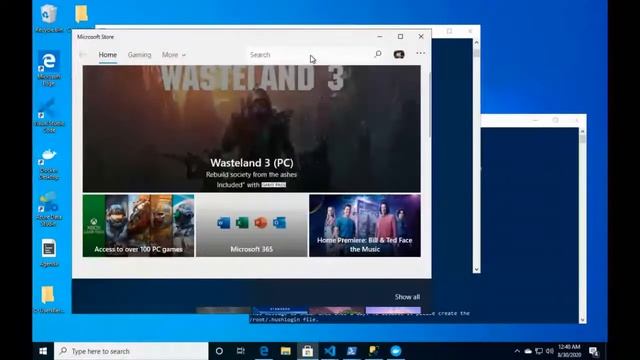Open Bill & Ted Face the Music tile
The image size is (640, 360).
364,225
